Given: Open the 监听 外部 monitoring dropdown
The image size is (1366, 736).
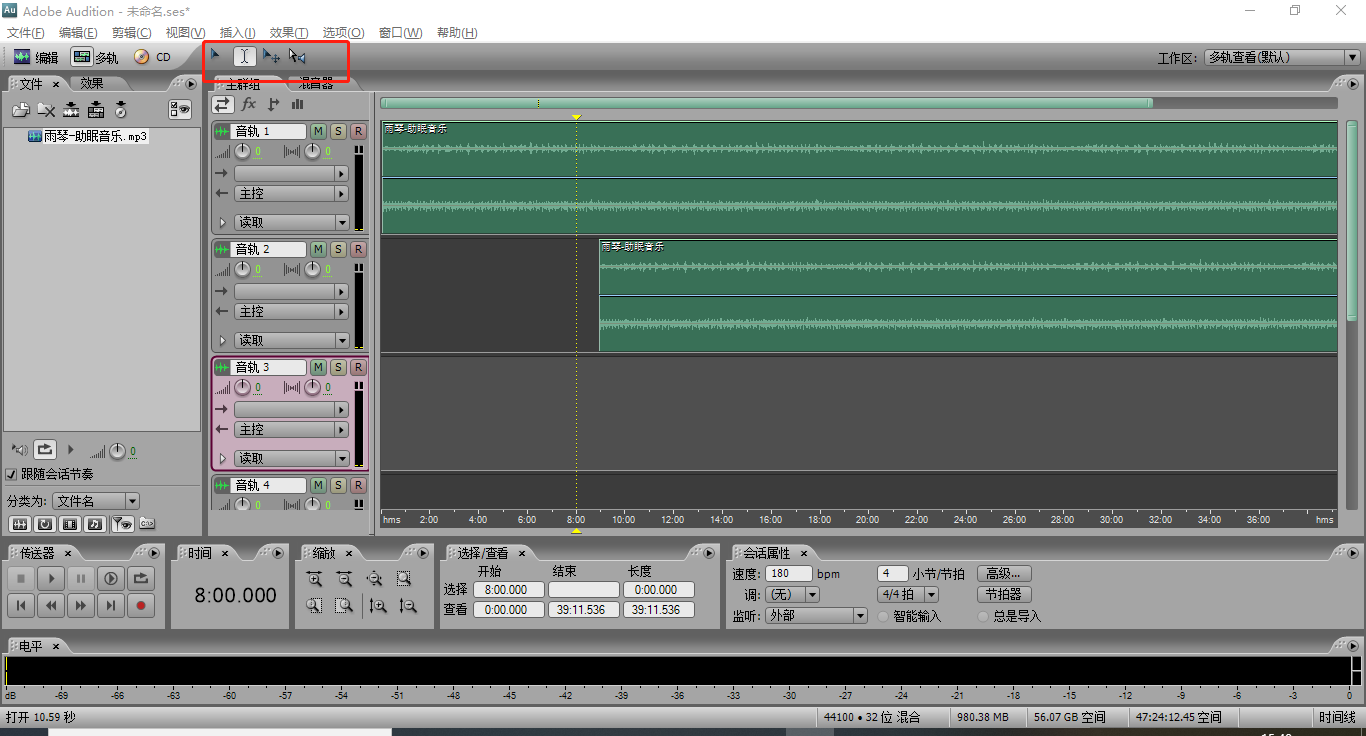Looking at the screenshot, I should pos(816,616).
